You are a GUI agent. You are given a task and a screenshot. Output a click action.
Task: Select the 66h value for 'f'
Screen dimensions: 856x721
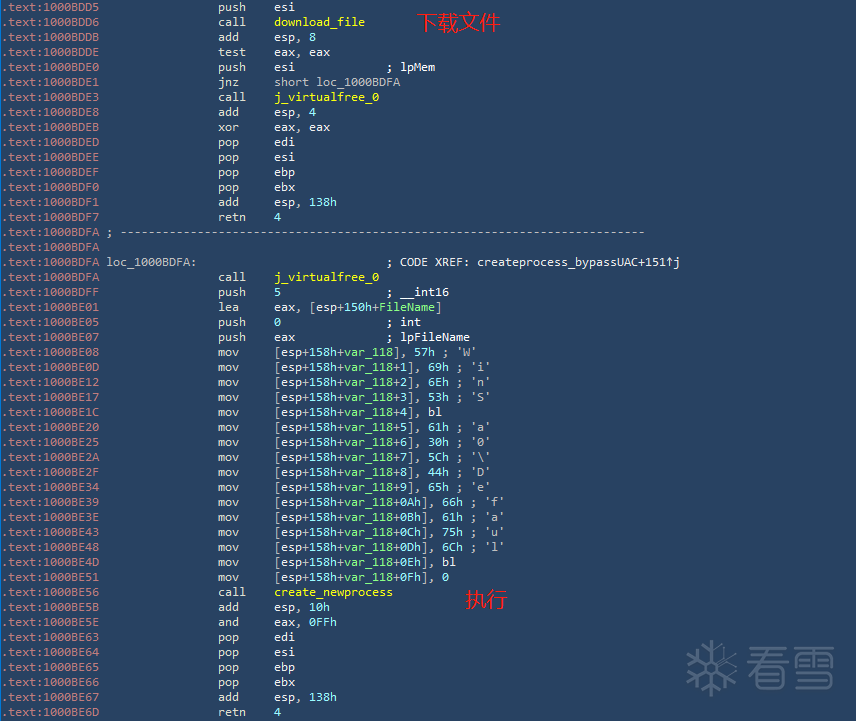pyautogui.click(x=452, y=503)
